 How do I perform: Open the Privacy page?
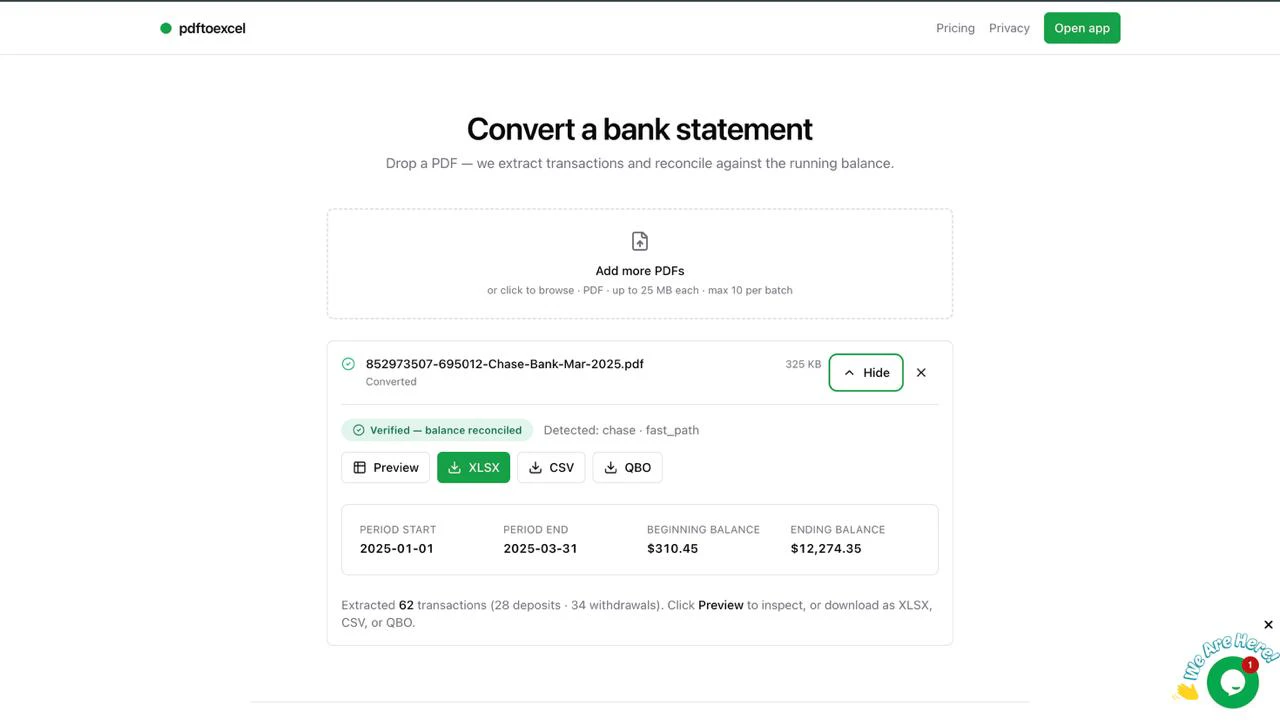pyautogui.click(x=1009, y=28)
